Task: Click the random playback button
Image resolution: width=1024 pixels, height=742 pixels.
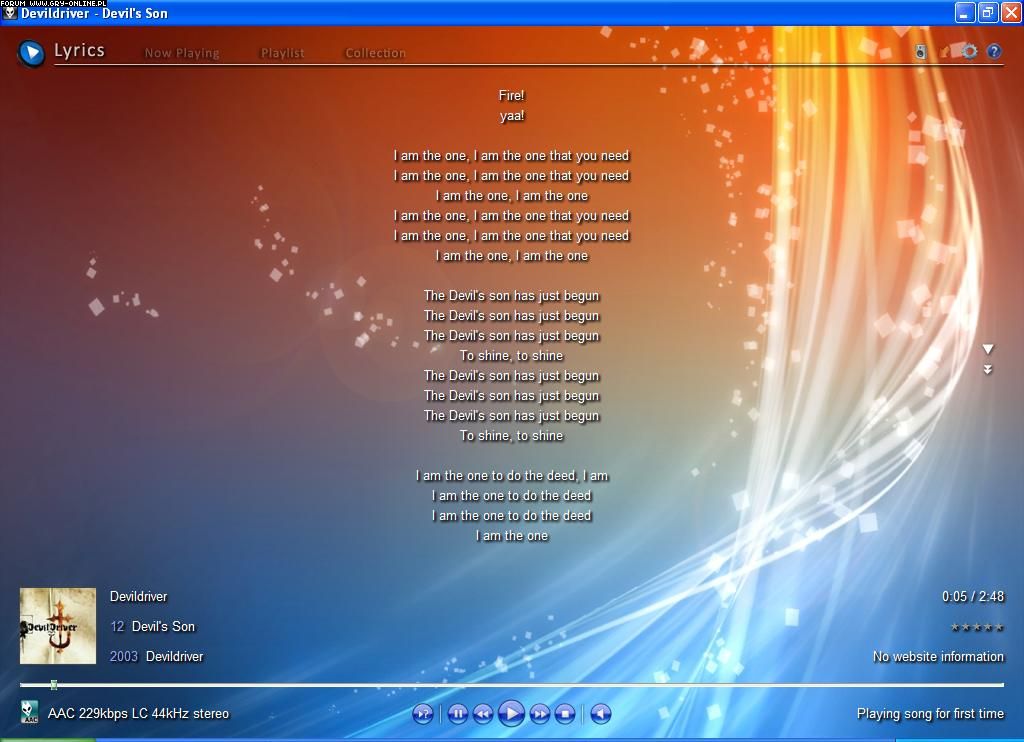Action: coord(423,713)
